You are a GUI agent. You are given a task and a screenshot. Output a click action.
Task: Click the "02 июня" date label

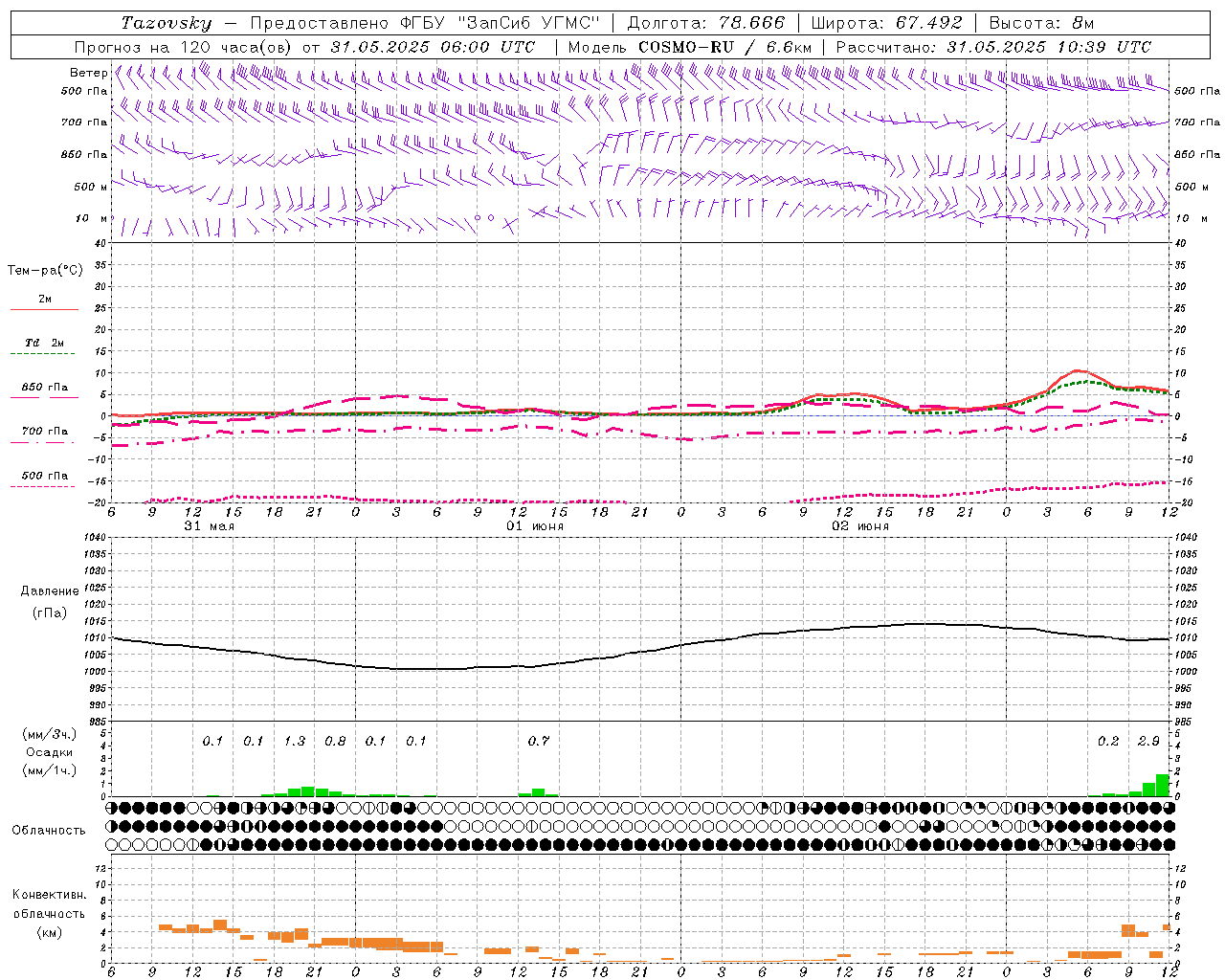[x=860, y=526]
